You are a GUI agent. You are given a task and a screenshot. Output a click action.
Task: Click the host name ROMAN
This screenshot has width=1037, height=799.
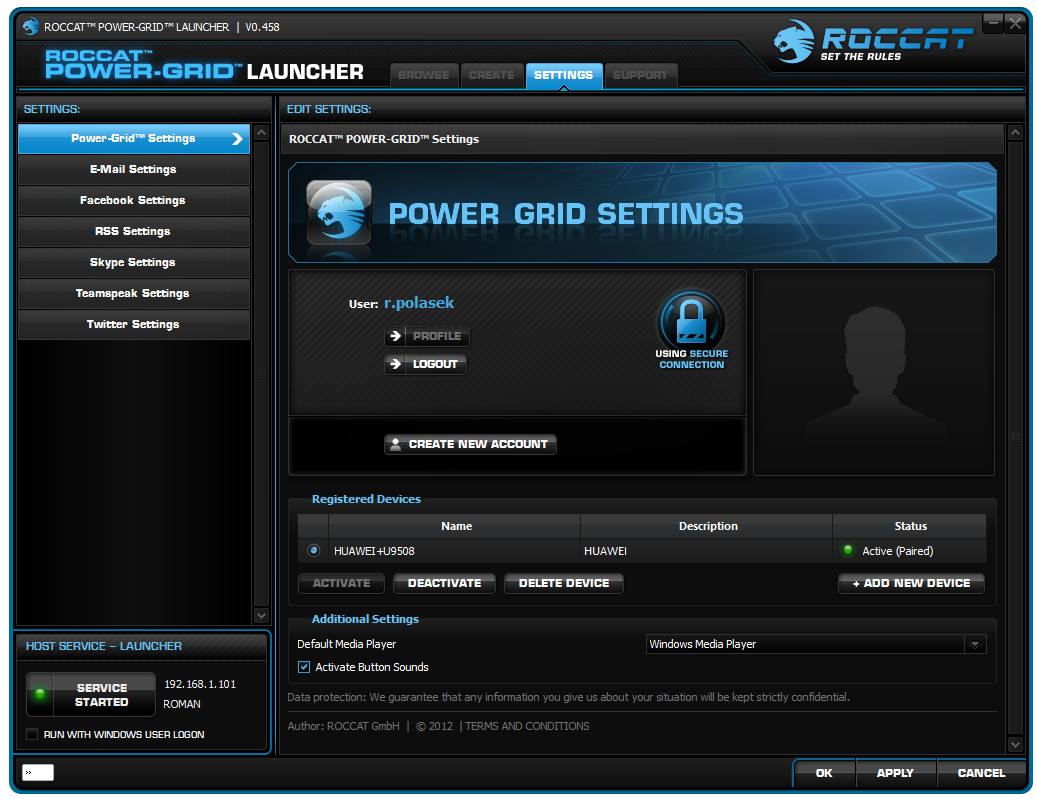[x=182, y=704]
